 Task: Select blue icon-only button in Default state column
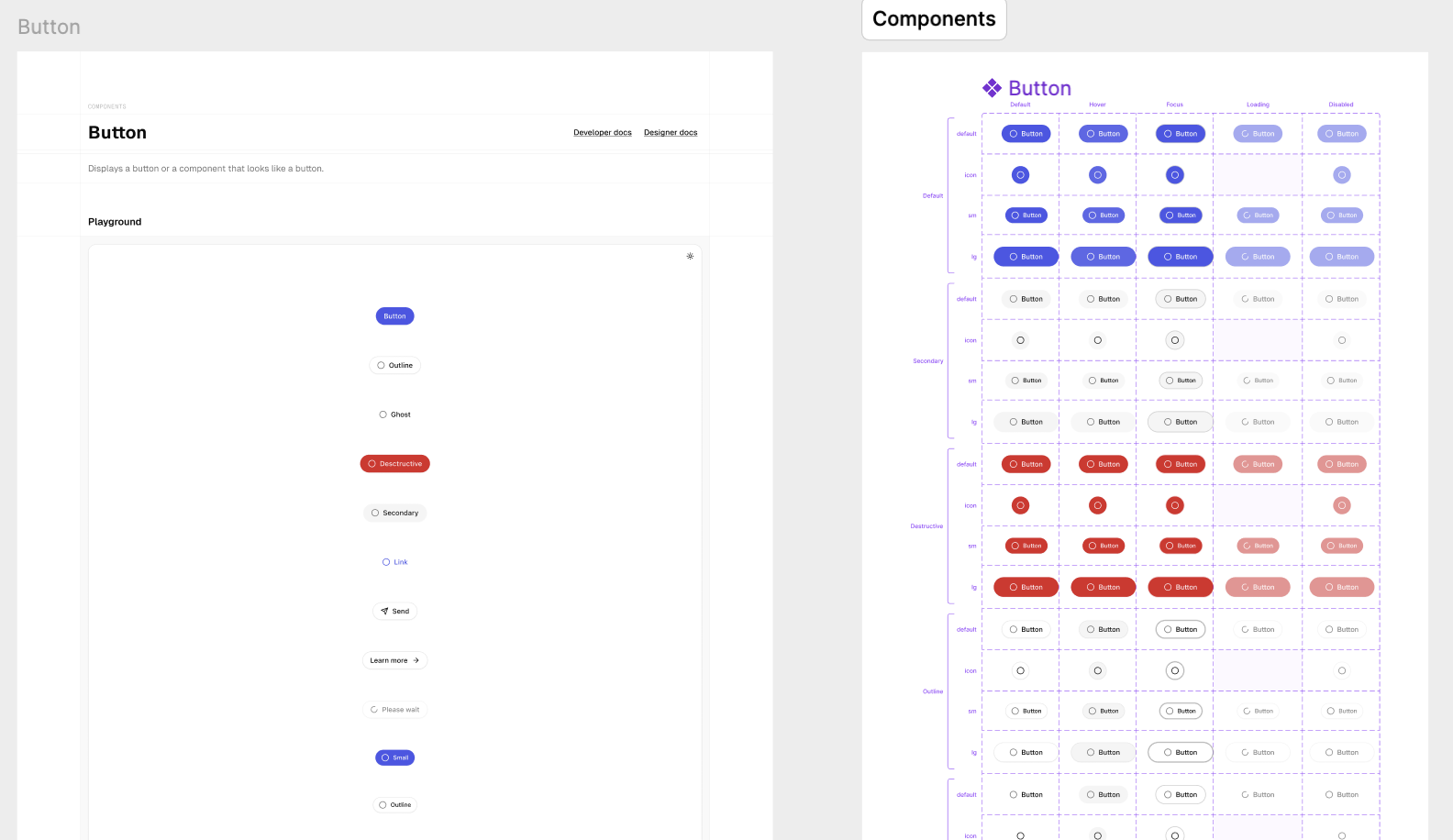1020,175
